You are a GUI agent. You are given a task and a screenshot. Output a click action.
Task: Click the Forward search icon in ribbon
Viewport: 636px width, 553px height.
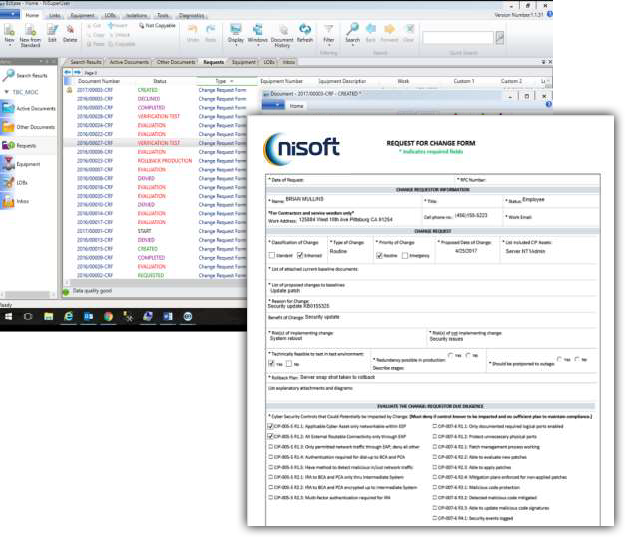click(x=389, y=33)
